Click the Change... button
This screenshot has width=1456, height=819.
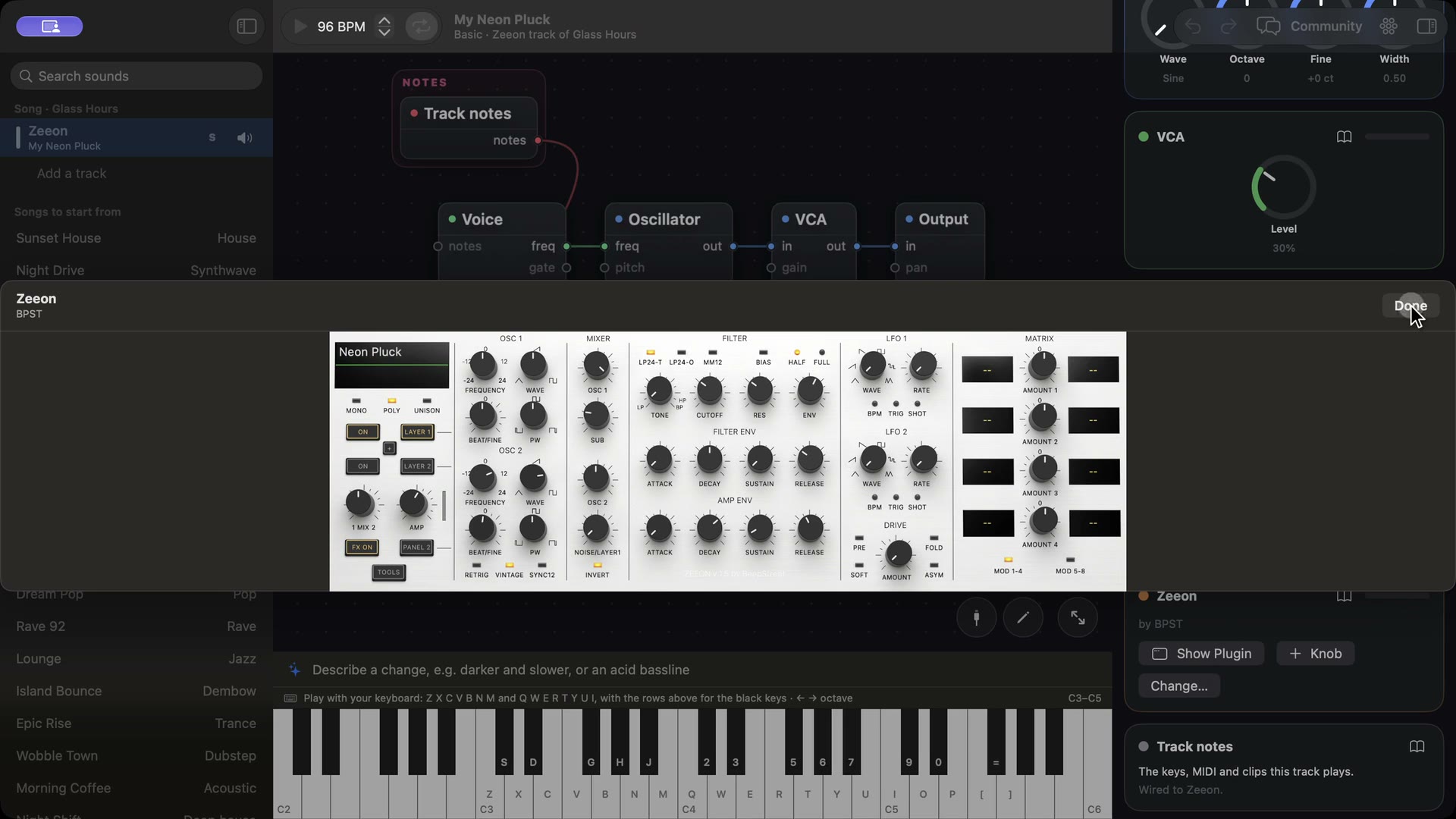point(1179,686)
